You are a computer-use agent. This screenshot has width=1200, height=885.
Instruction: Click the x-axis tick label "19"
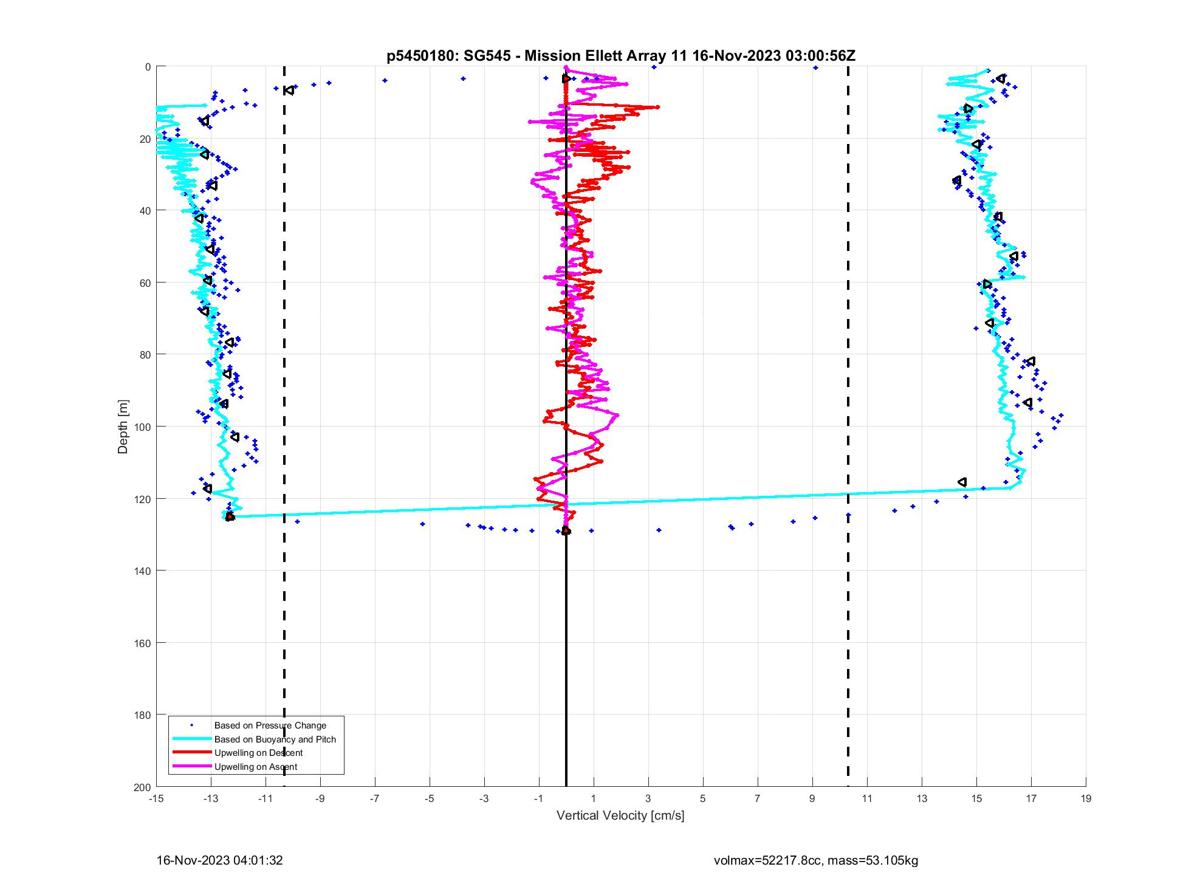point(1086,799)
